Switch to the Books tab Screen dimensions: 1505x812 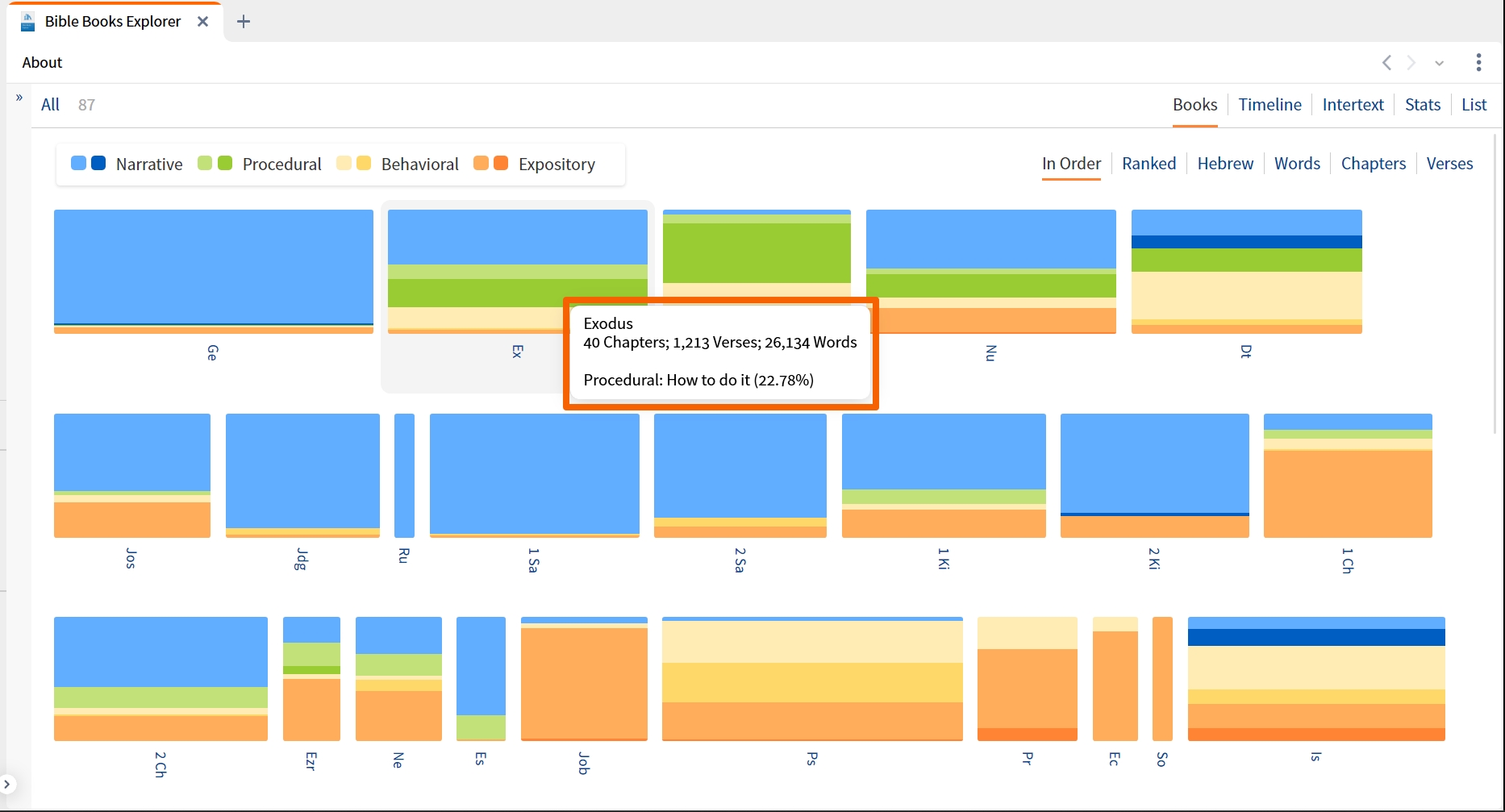pos(1194,105)
